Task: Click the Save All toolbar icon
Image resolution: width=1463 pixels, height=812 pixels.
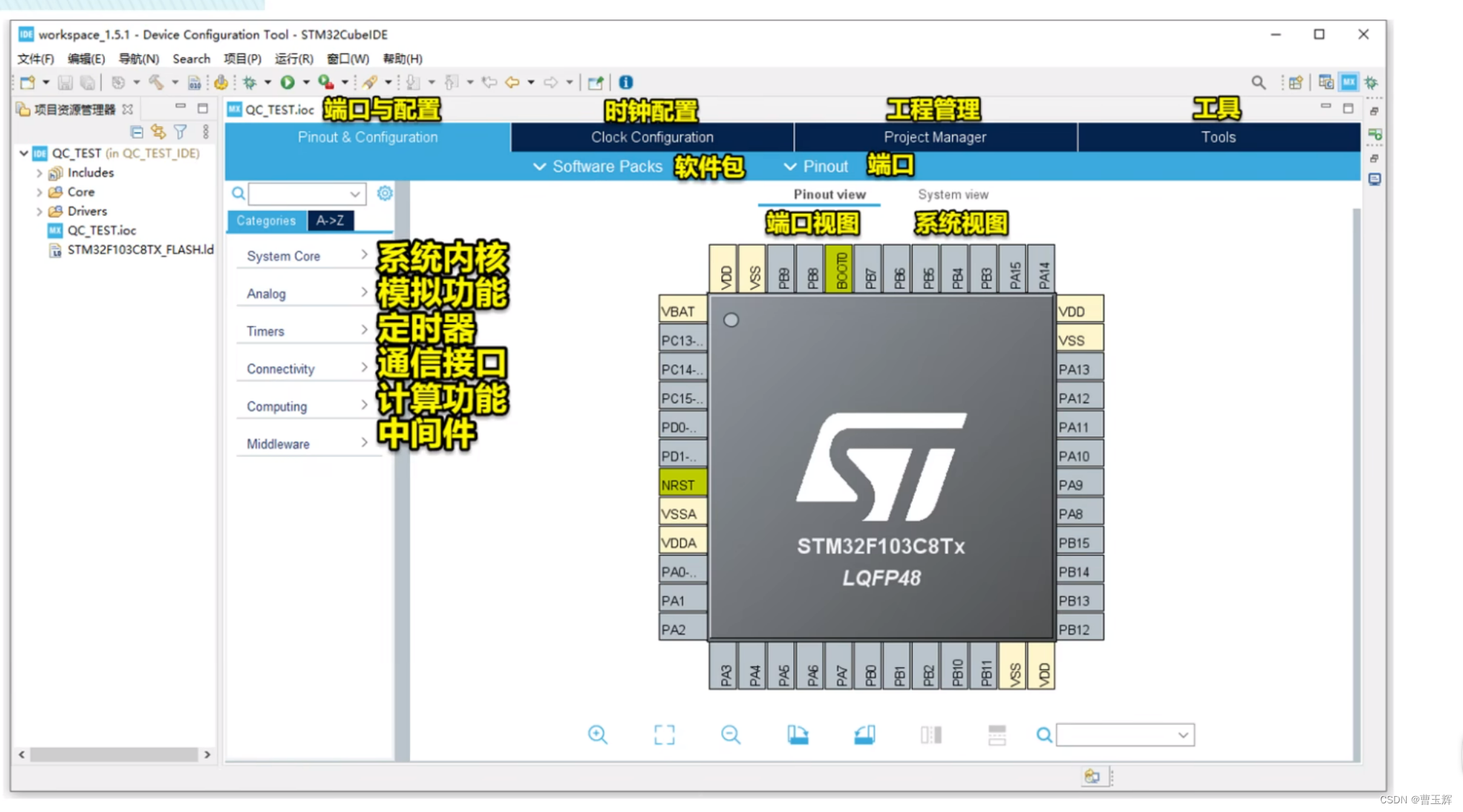Action: tap(87, 82)
